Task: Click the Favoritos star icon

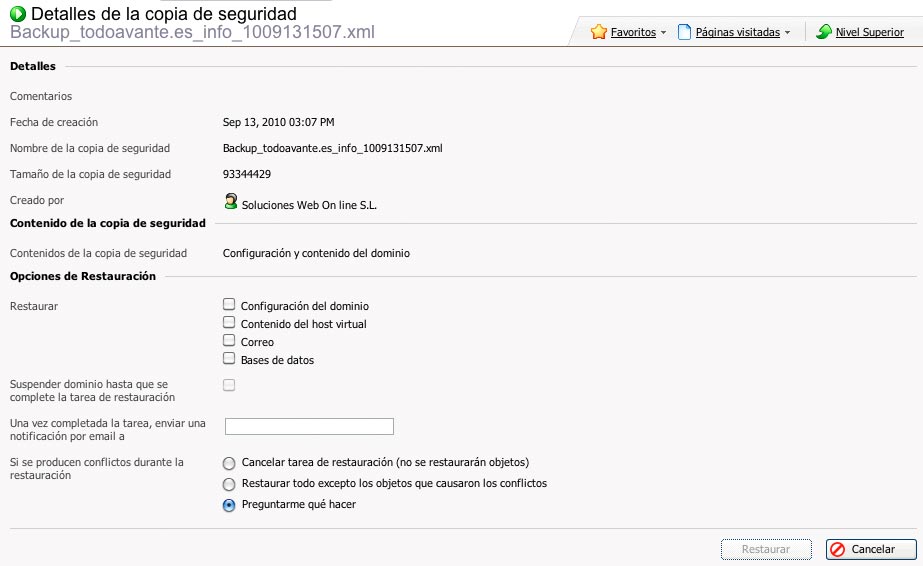Action: (x=599, y=32)
